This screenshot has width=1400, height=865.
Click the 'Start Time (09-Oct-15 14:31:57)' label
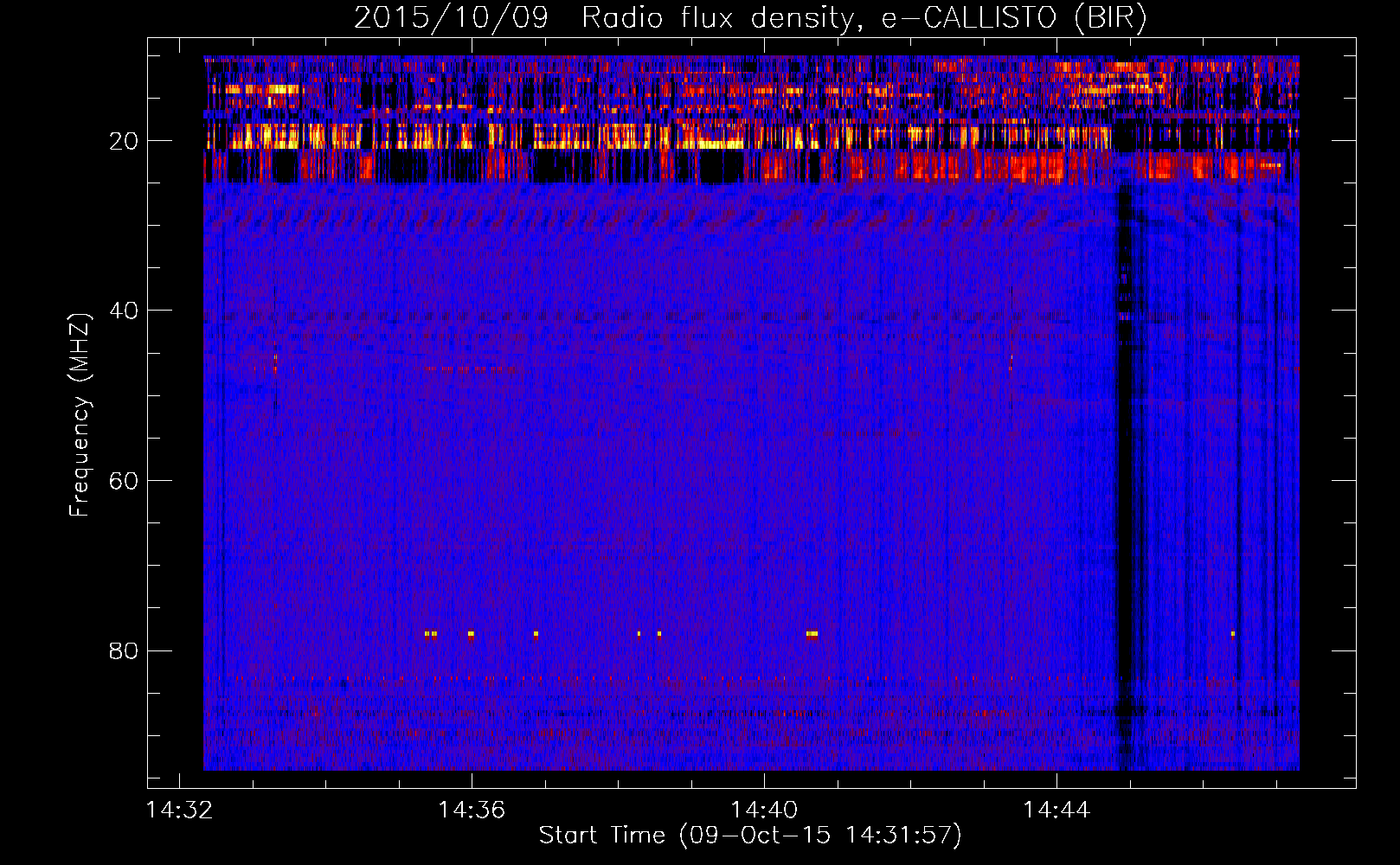750,836
